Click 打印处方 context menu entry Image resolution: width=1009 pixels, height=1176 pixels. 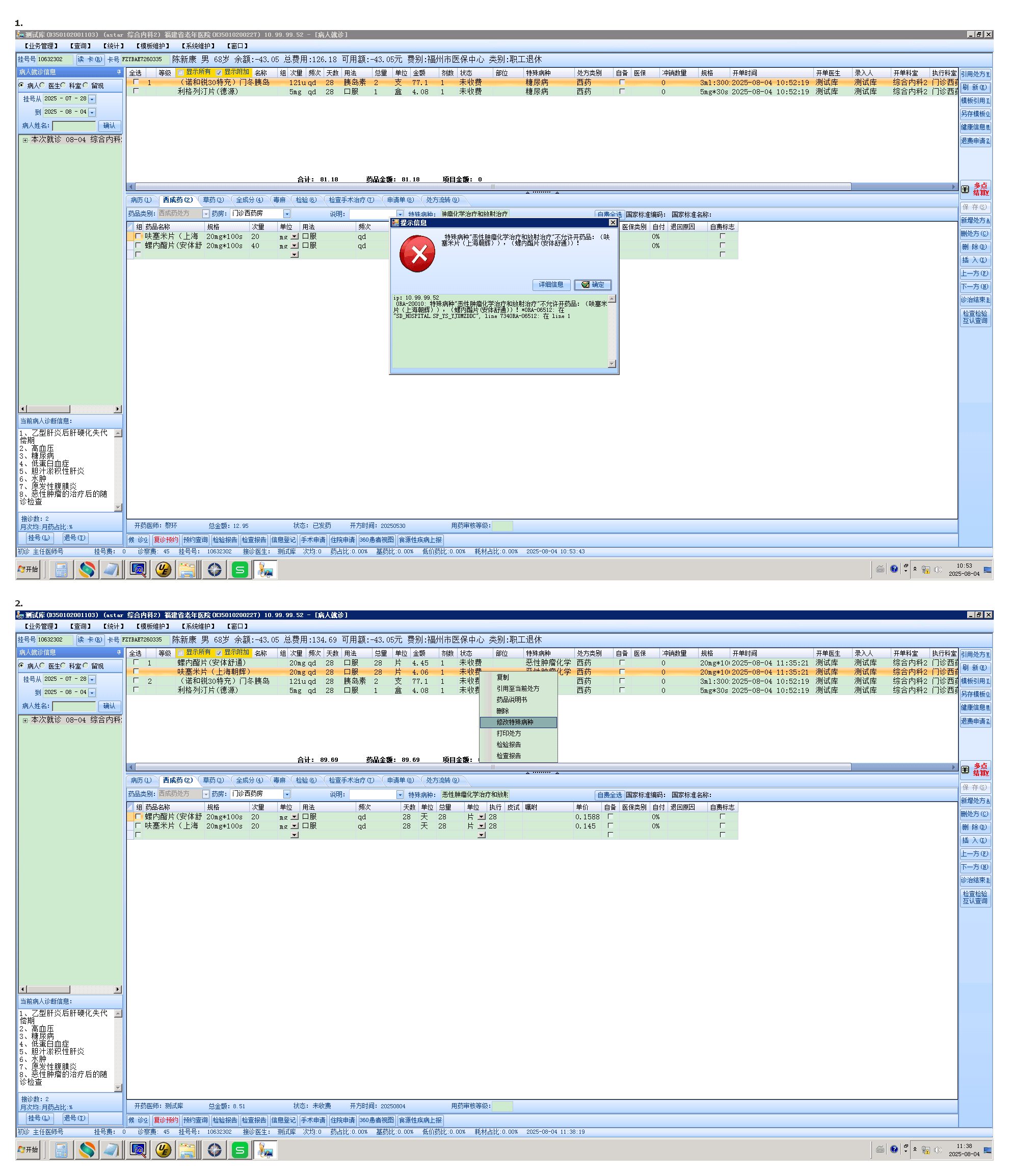pos(509,734)
